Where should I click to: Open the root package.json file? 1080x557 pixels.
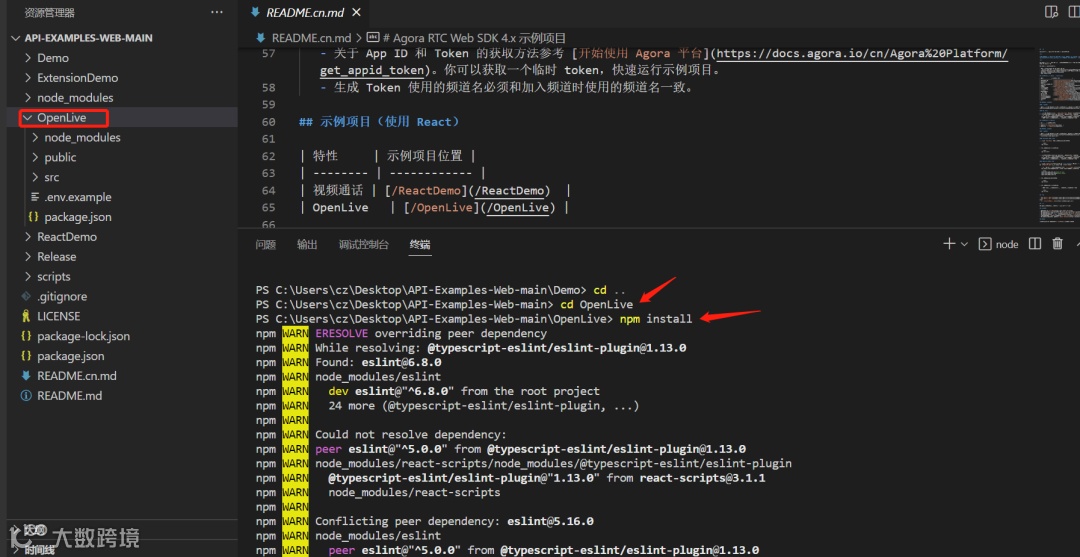[70, 357]
